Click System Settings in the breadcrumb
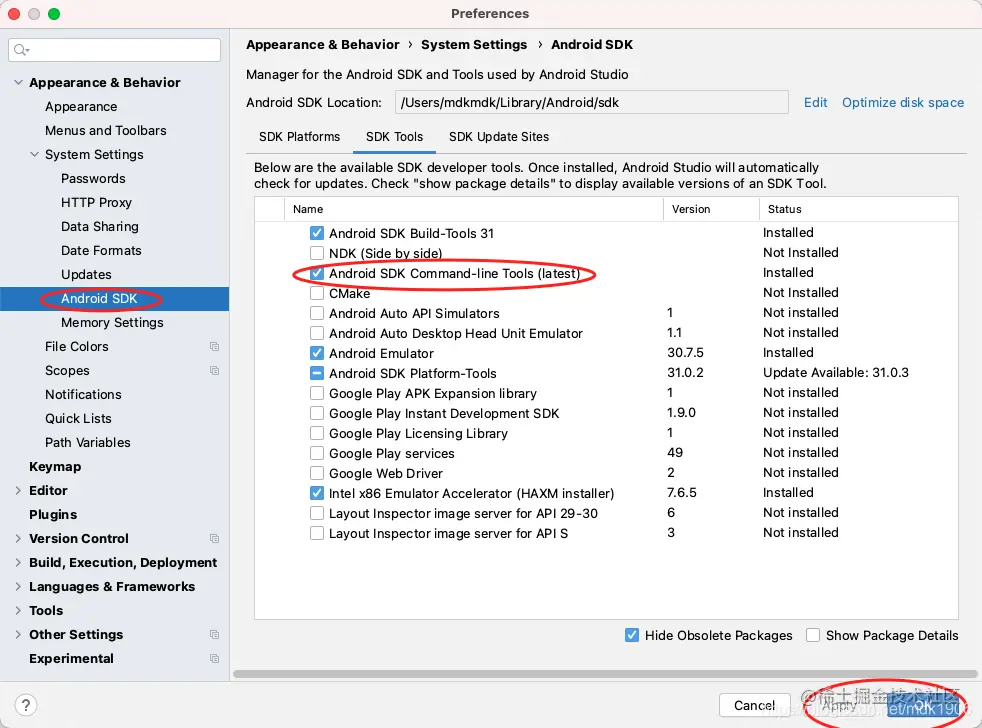 click(x=473, y=44)
